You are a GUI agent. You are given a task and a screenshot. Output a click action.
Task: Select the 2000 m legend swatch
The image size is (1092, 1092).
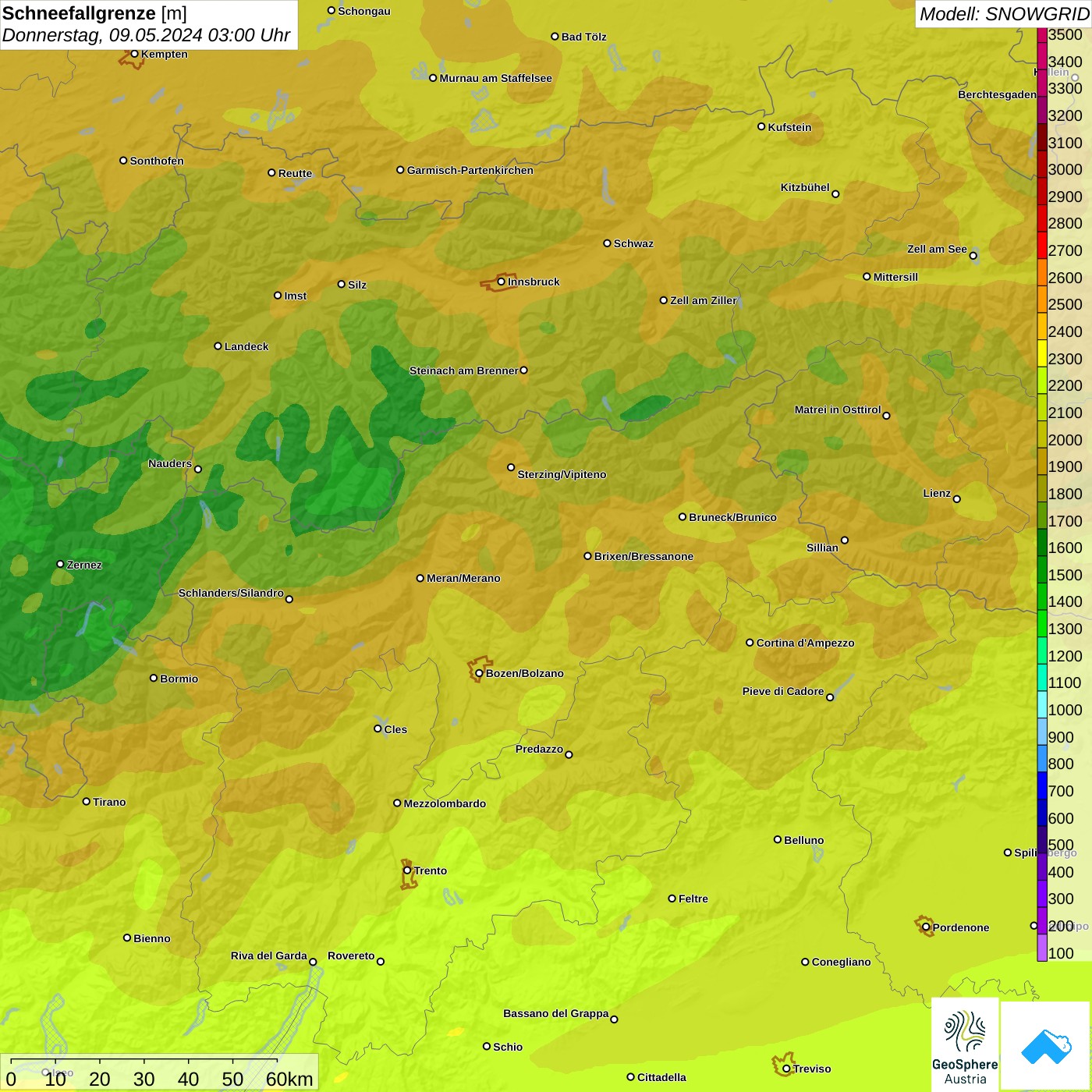click(1042, 434)
